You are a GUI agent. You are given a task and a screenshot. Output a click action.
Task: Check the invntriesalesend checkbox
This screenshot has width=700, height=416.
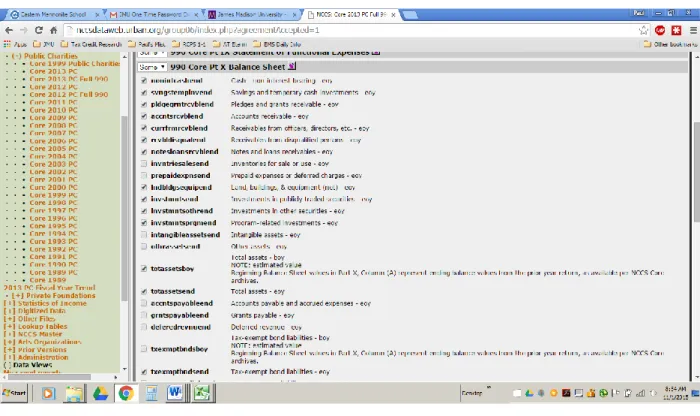coord(144,163)
